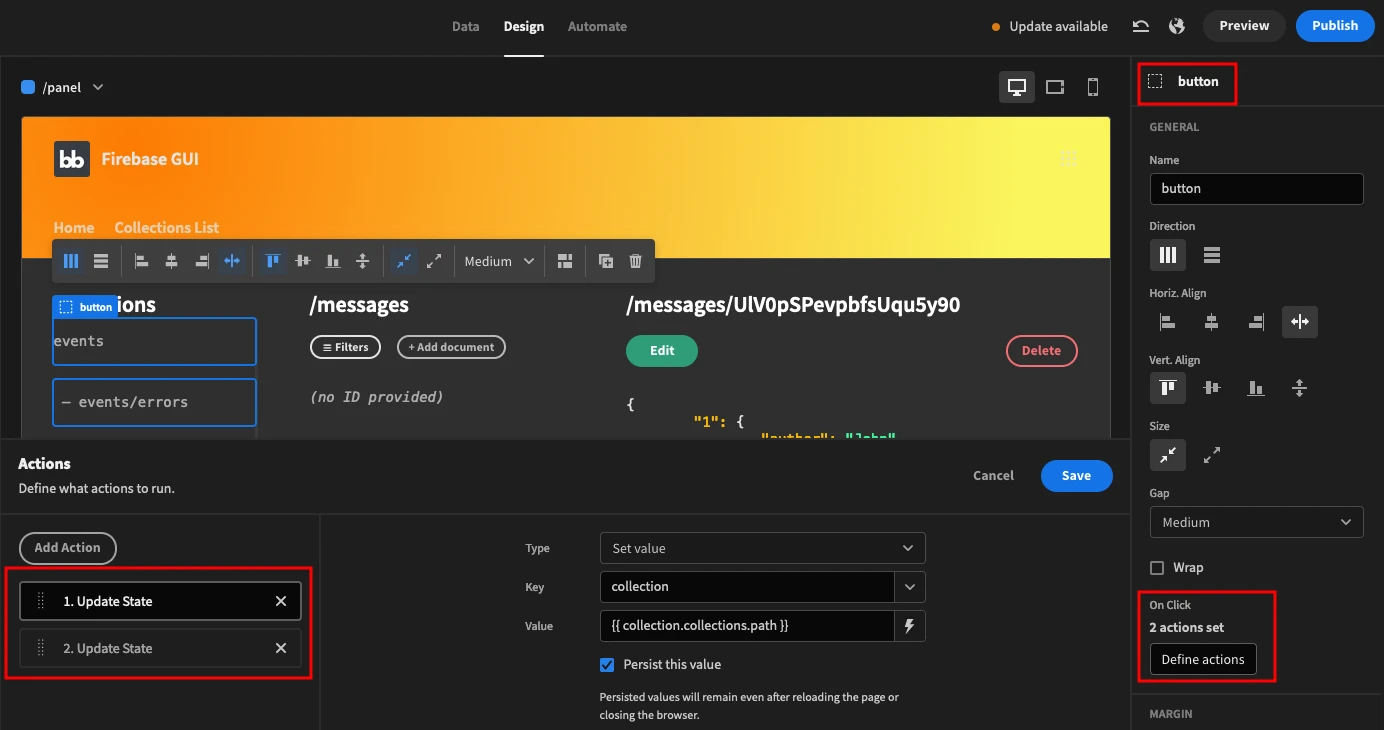Choose left Horiz. Align in settings panel

point(1168,321)
